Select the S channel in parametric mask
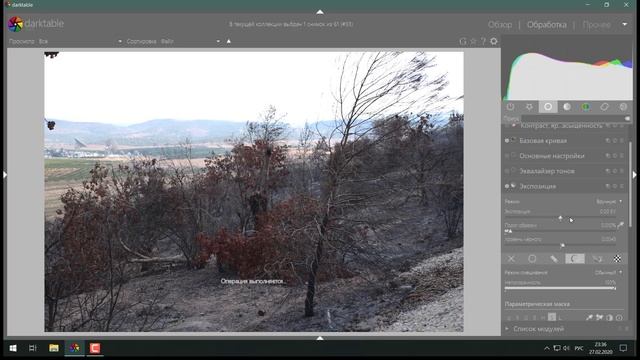The image size is (640, 360). coord(552,317)
